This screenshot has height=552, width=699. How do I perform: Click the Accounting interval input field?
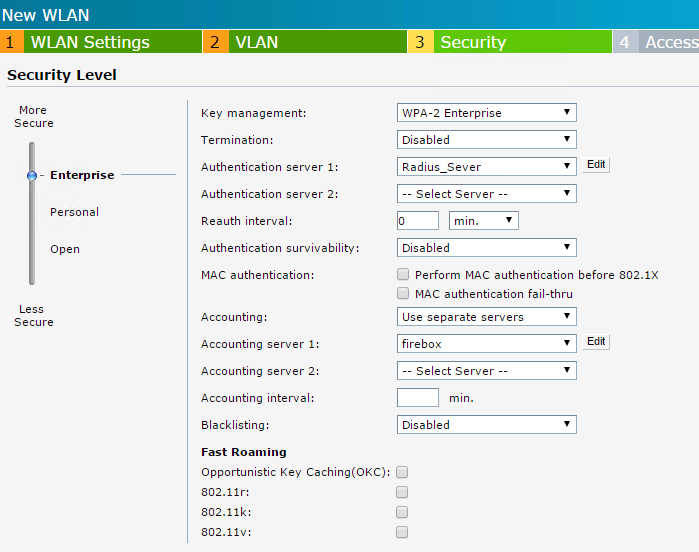click(418, 398)
